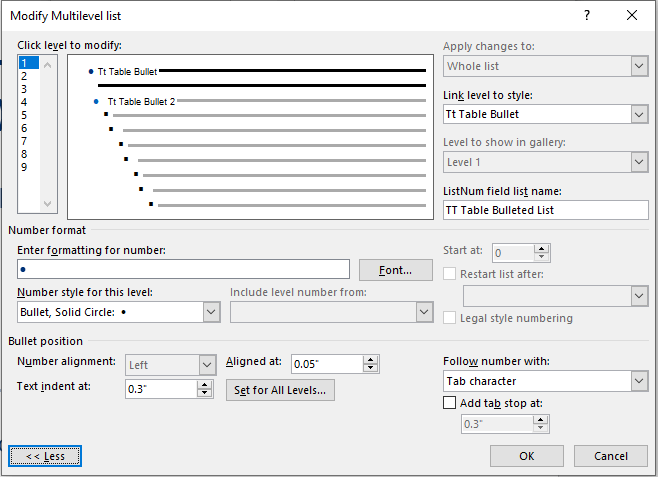Select level 9 in the level list
658x477 pixels.
pos(23,167)
